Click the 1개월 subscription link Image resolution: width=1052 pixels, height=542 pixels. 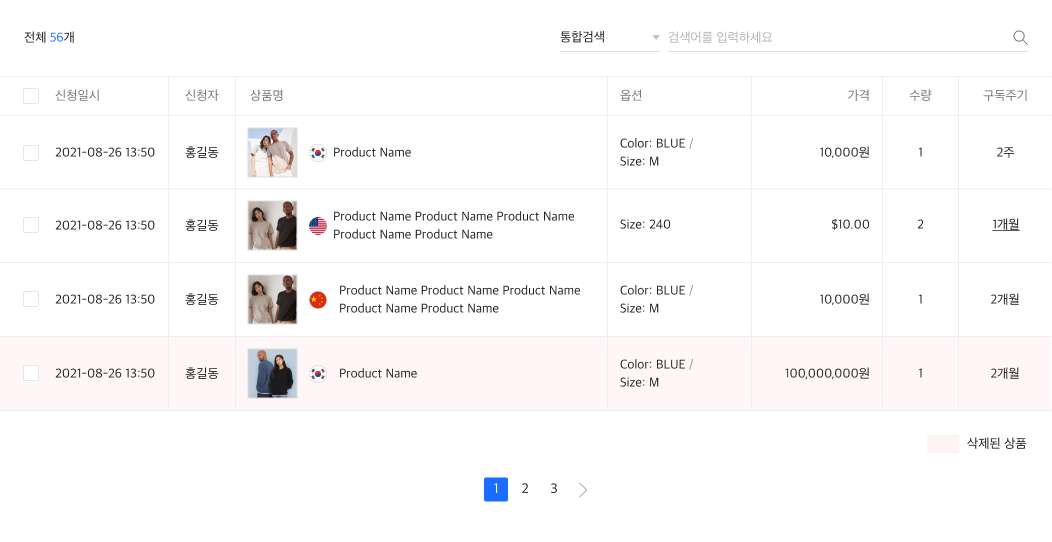click(x=1005, y=225)
